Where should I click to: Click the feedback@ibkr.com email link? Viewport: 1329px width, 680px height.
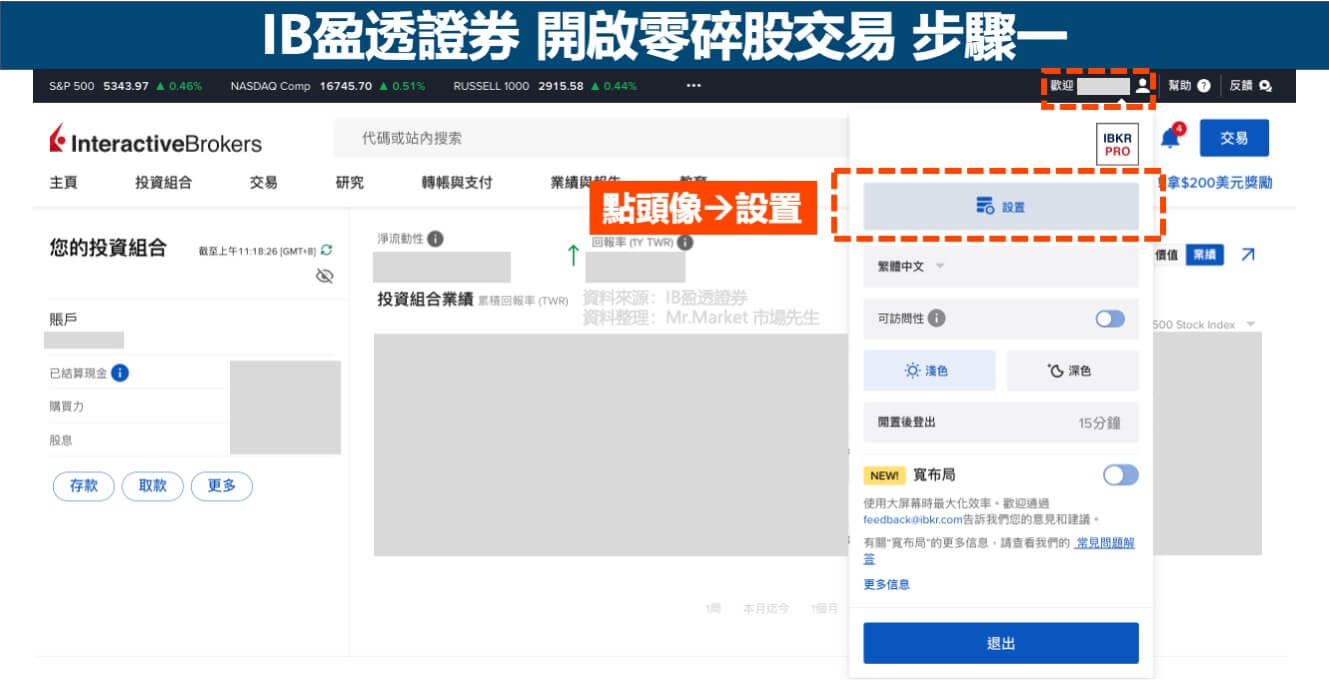(x=913, y=520)
